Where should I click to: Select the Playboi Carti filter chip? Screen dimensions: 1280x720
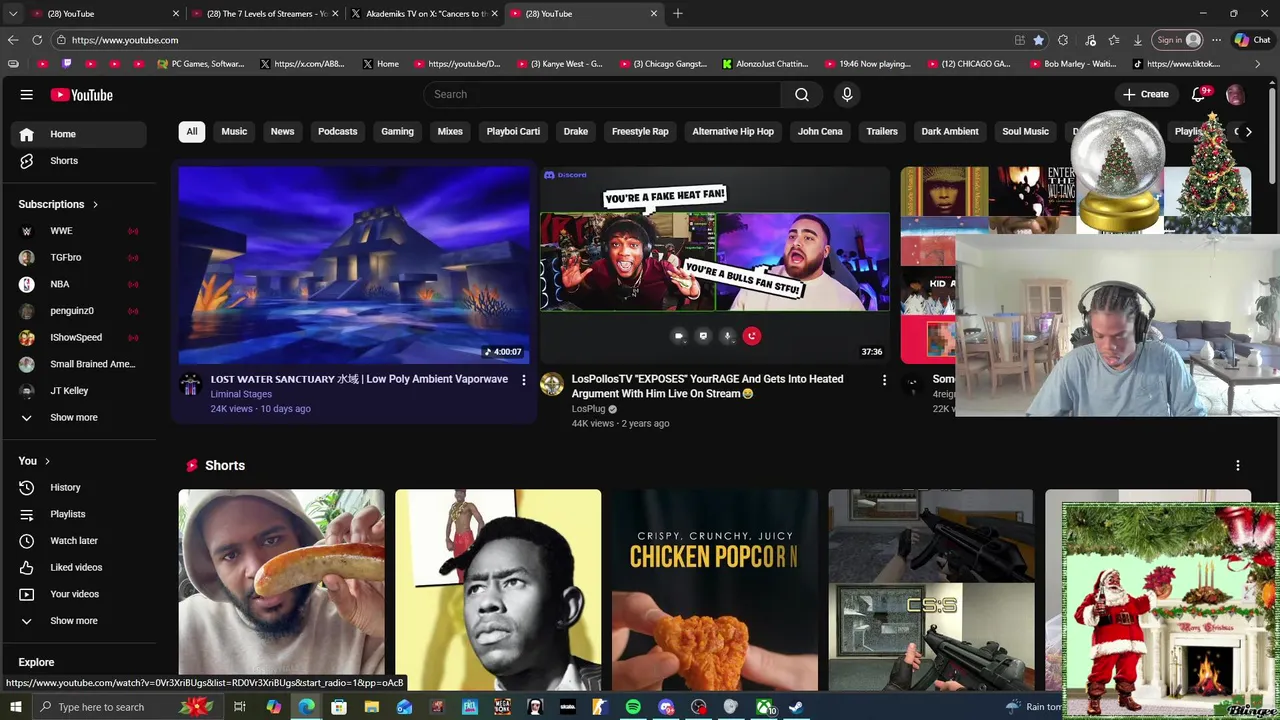coord(513,131)
